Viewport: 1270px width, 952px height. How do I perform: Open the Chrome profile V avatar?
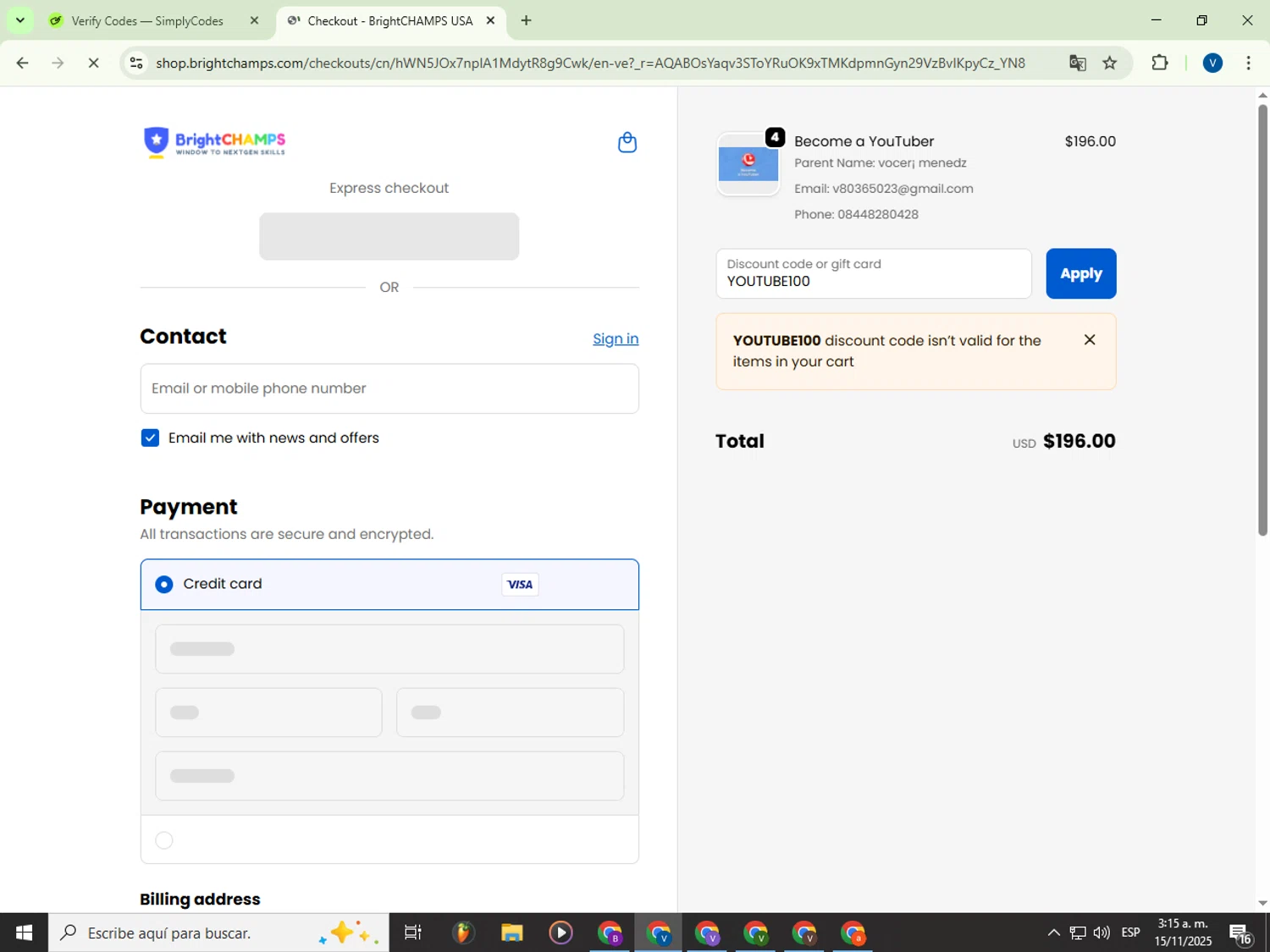coord(1212,63)
